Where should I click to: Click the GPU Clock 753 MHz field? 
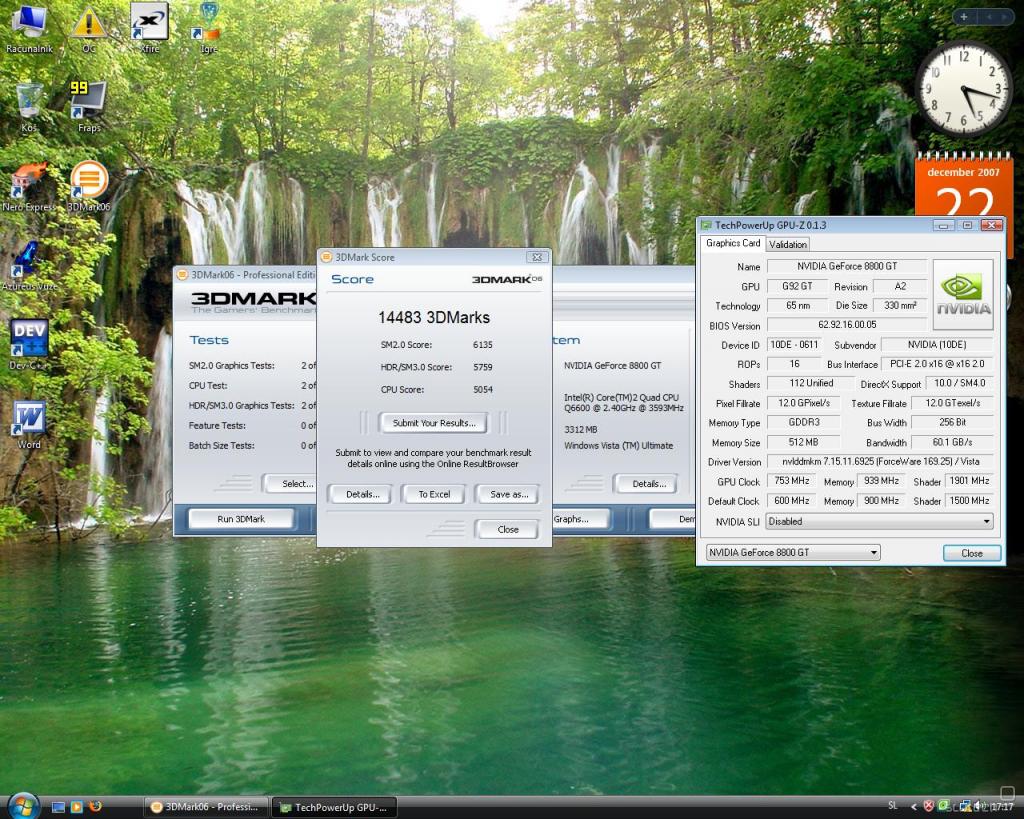pos(792,481)
